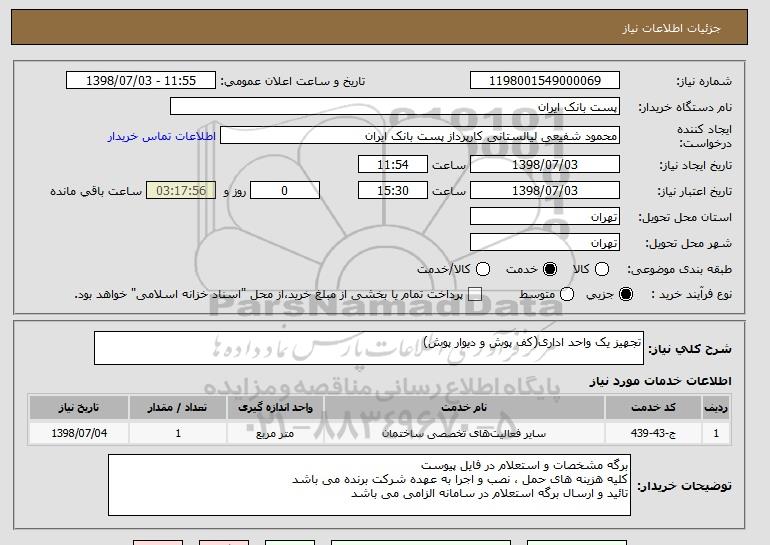770x545 pixels.
Task: Click the نام دستگاه خریدار field پست بانک ایران
Action: pos(395,107)
